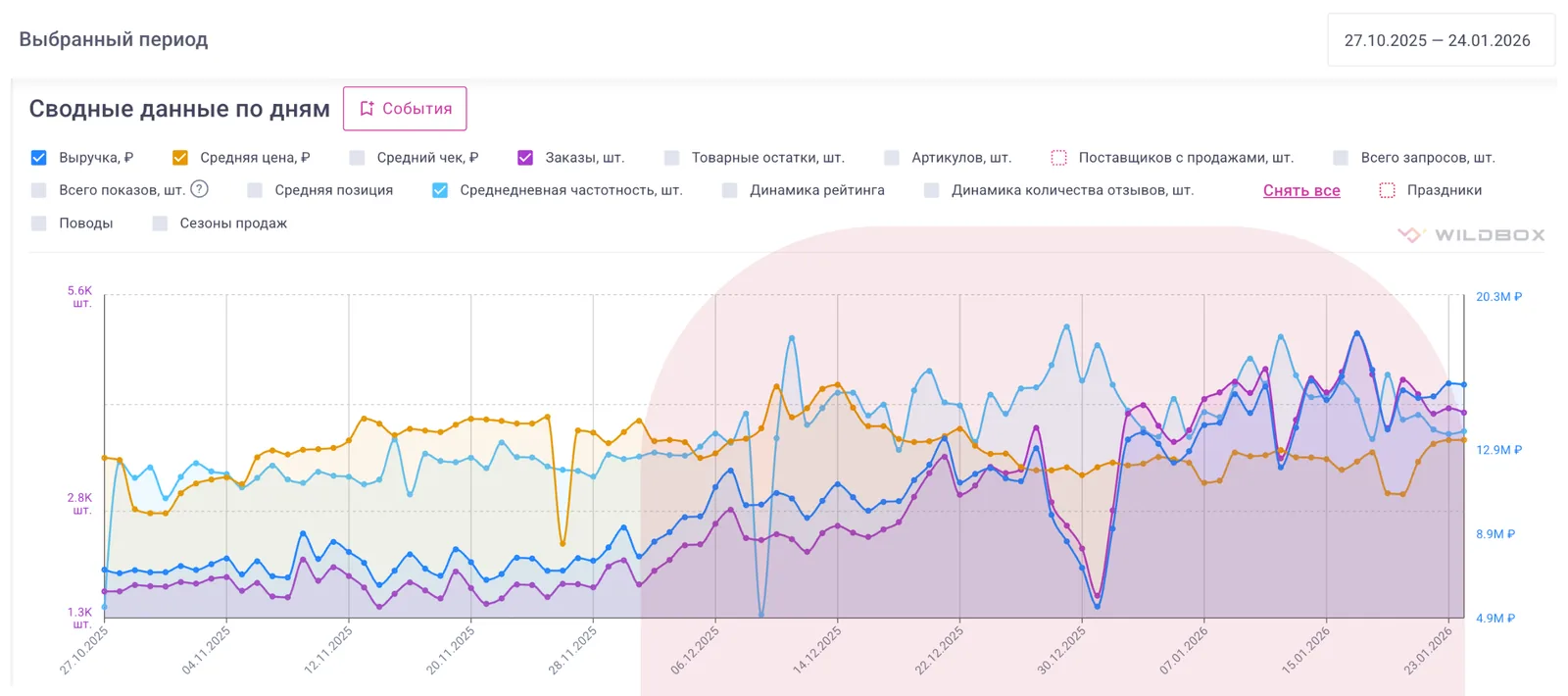The image size is (1568, 696).
Task: Uncheck Среднедневная частотность, шт. checkbox
Action: coord(440,190)
